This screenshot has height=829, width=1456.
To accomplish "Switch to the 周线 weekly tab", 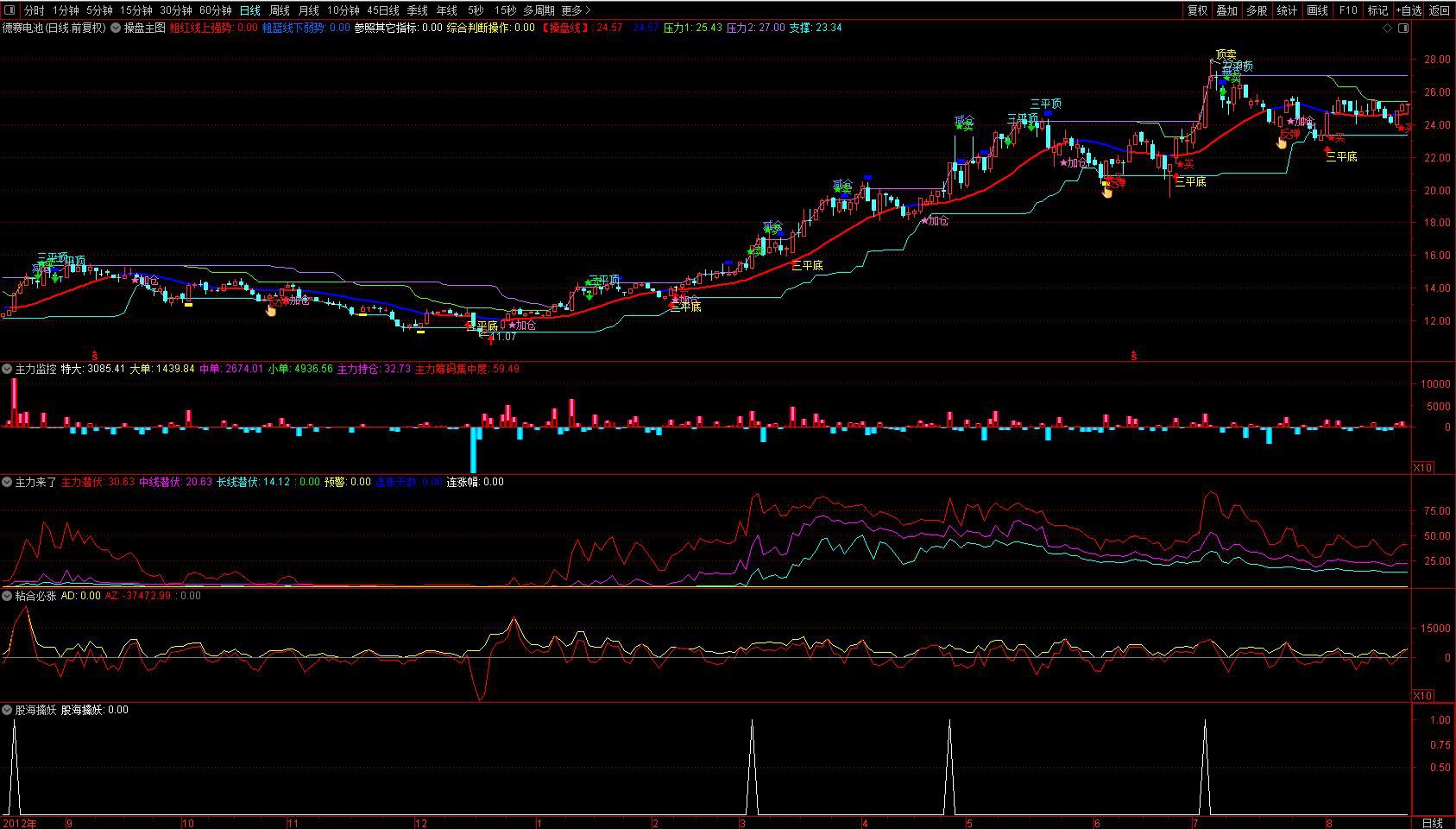I will point(280,10).
